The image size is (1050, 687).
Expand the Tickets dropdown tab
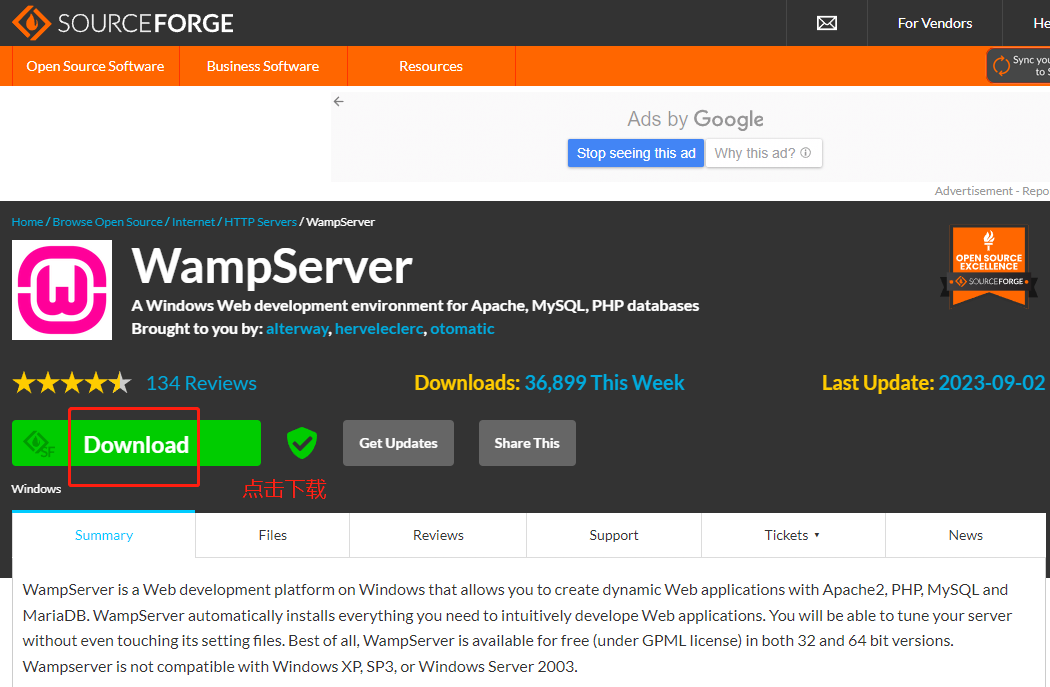(793, 535)
